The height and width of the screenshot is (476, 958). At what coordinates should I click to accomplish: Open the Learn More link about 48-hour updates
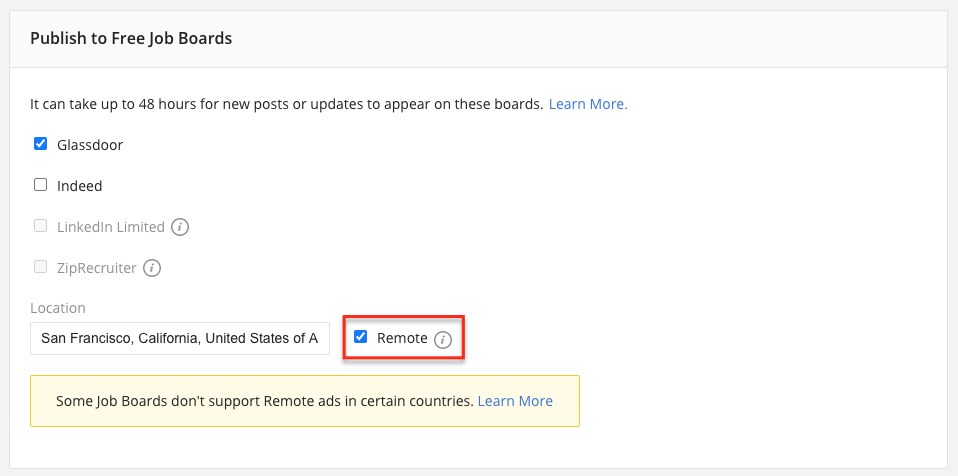click(588, 104)
